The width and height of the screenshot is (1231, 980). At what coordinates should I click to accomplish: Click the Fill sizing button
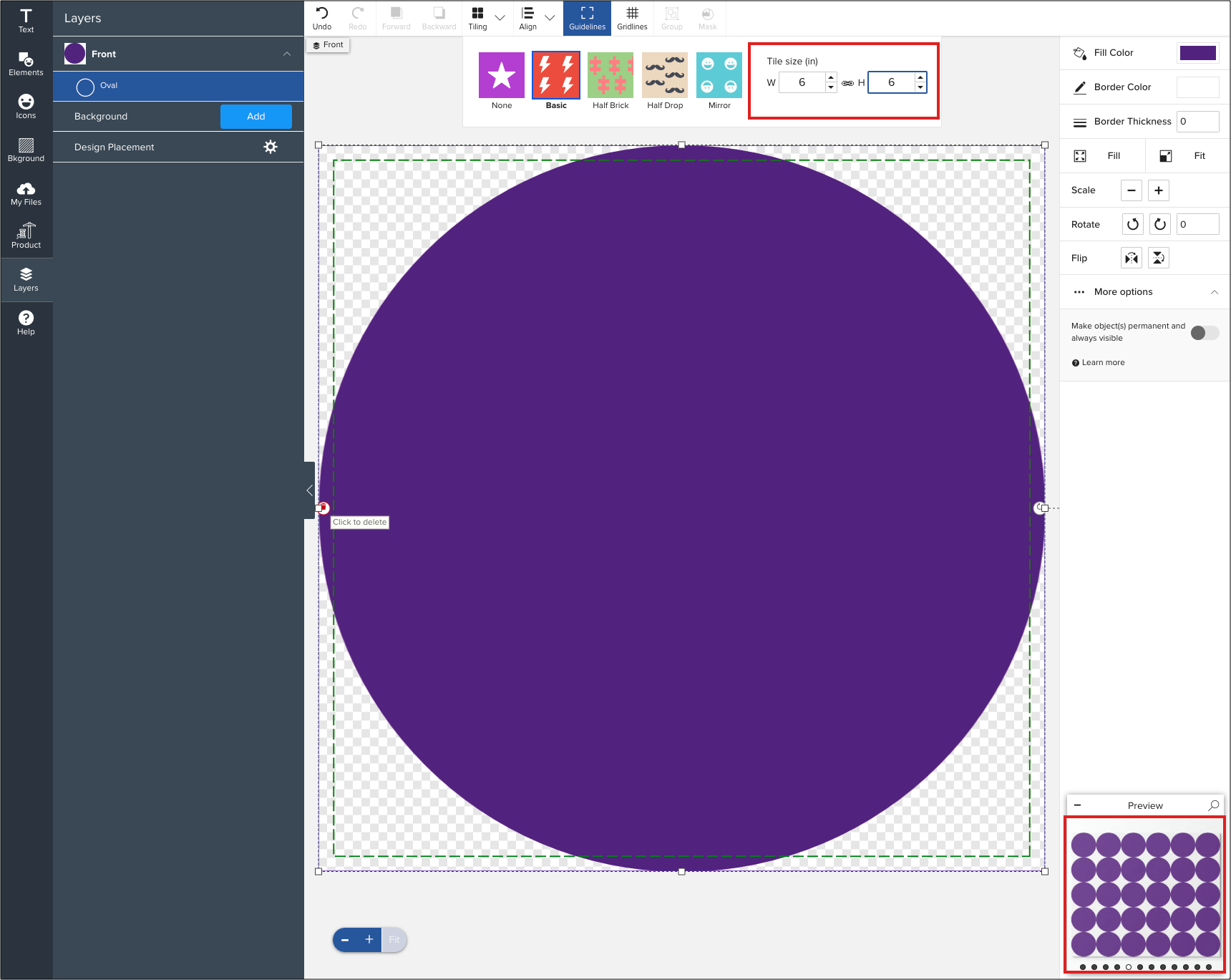coord(1102,156)
